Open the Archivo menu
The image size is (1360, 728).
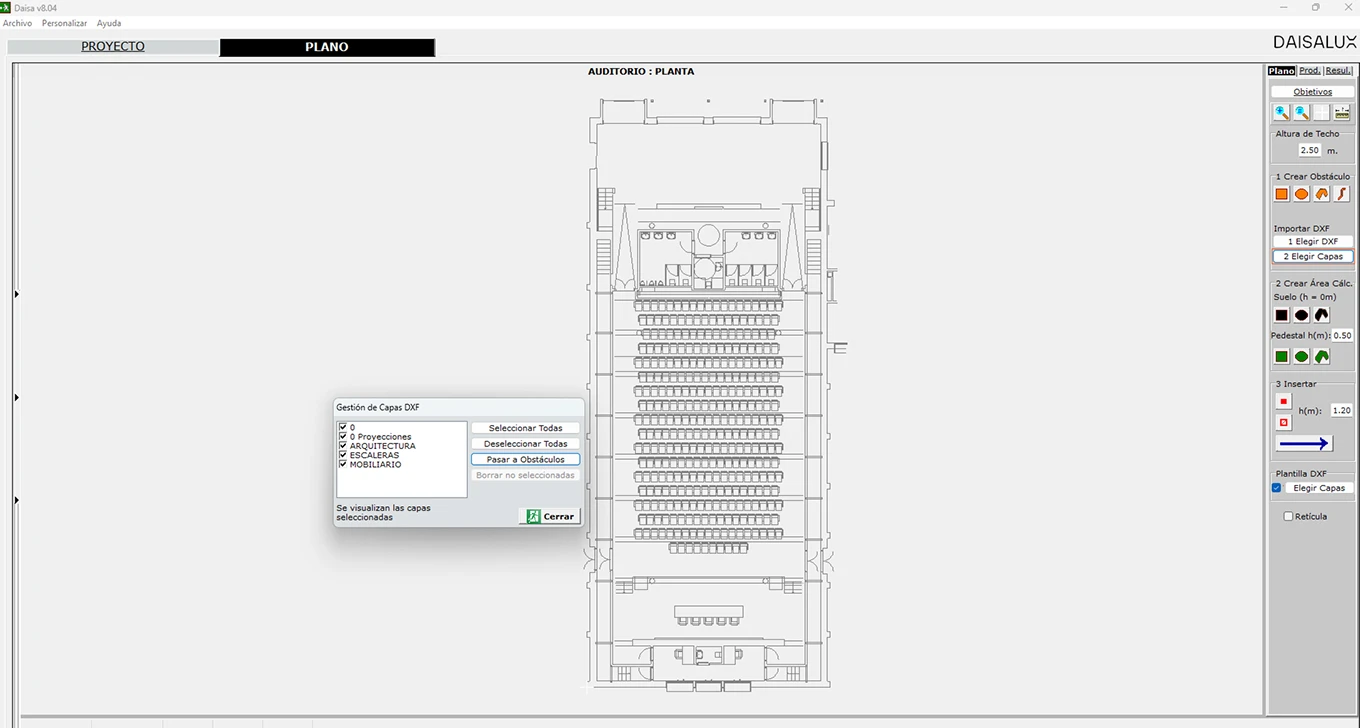(17, 23)
